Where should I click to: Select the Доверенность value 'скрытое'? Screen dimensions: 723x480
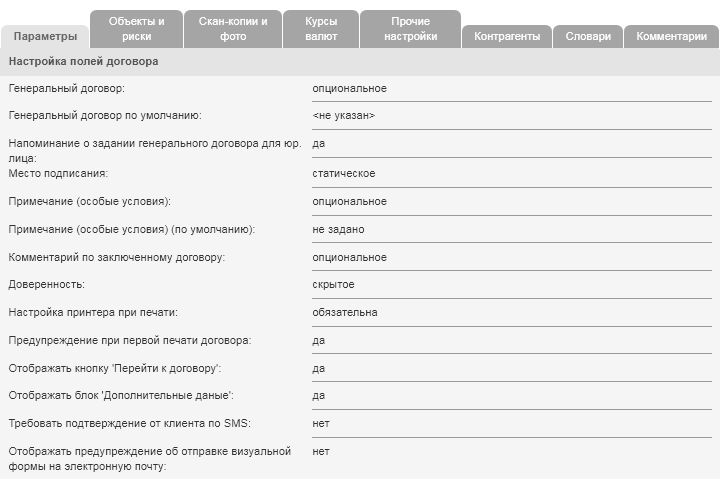[333, 285]
